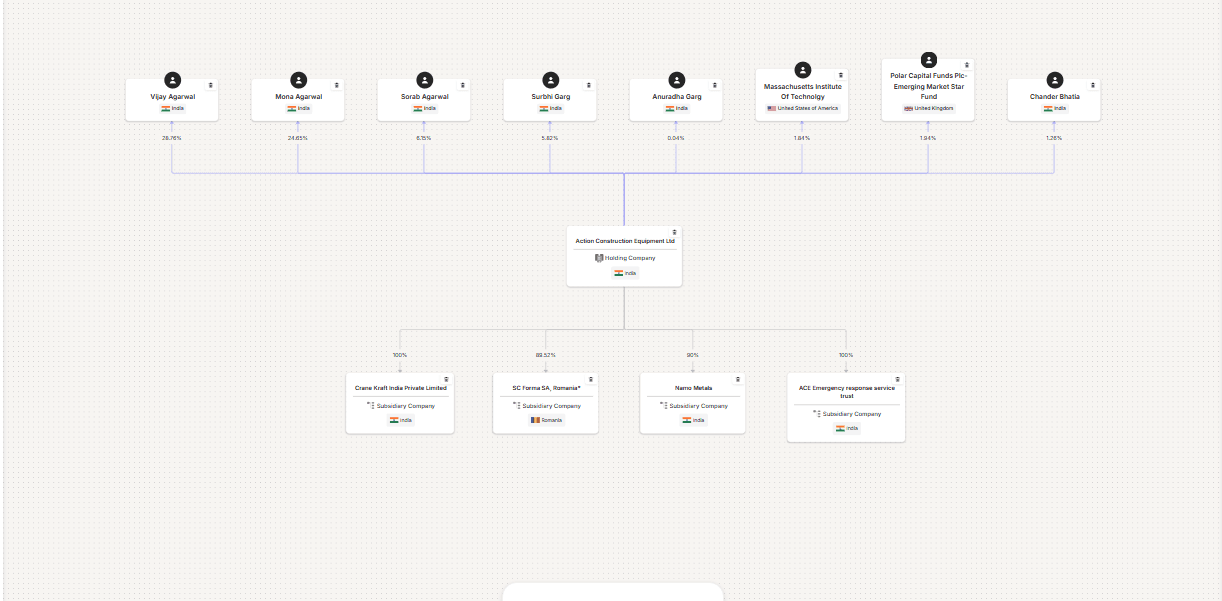Click the Subsidiary Company hierarchy icon on Namo Metals
The height and width of the screenshot is (601, 1222).
tap(662, 406)
